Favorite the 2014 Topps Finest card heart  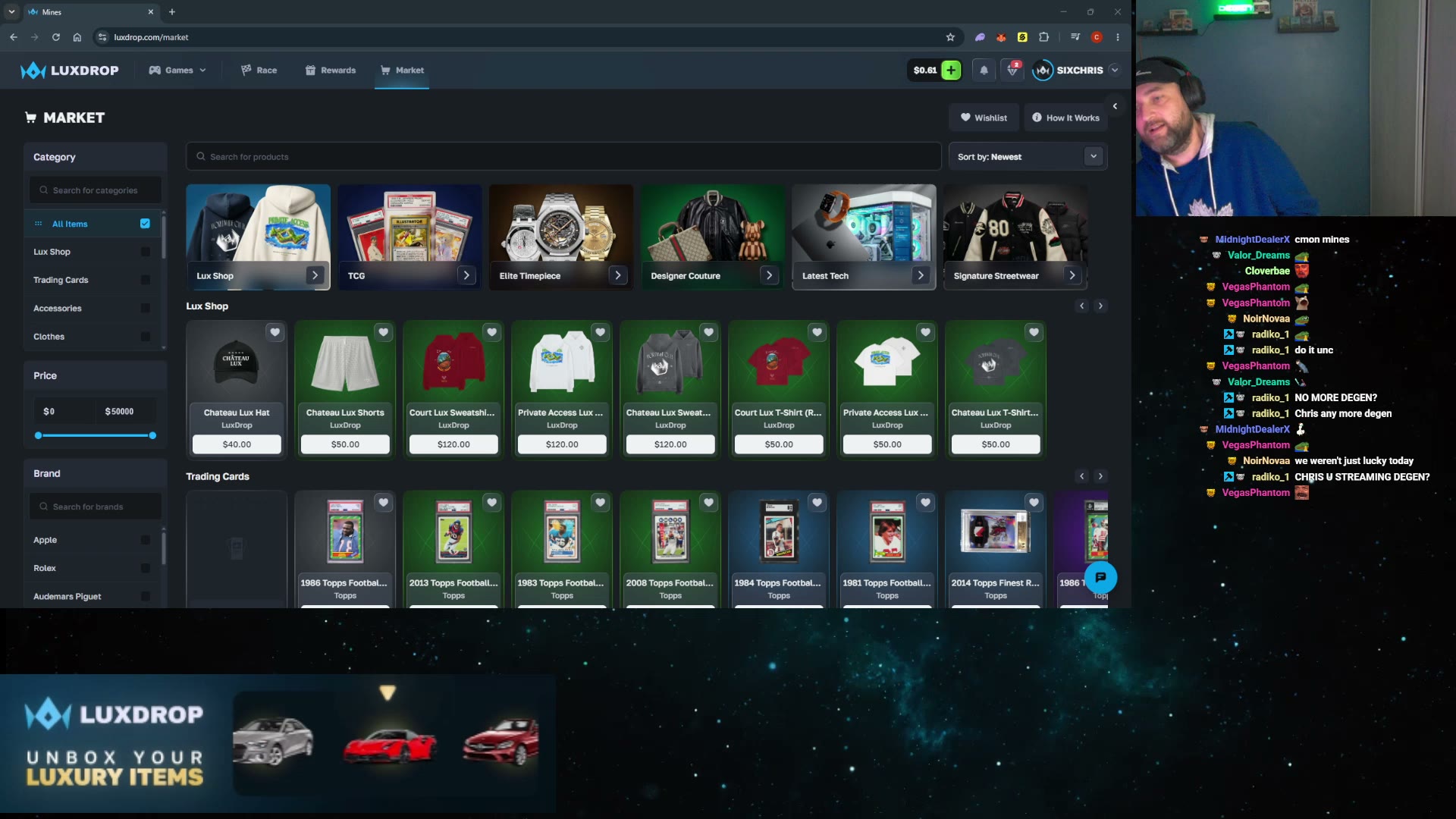(x=1034, y=502)
